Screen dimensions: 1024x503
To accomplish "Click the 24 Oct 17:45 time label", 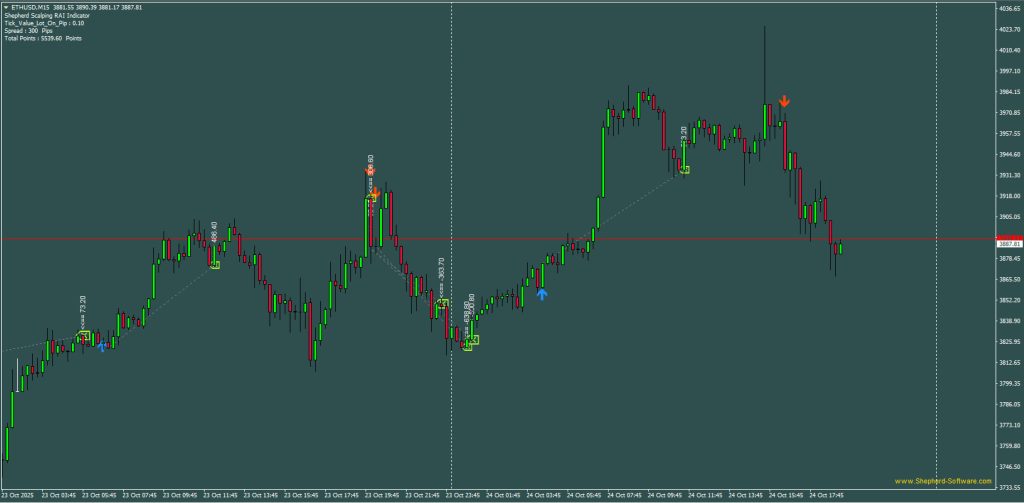I will click(x=829, y=495).
